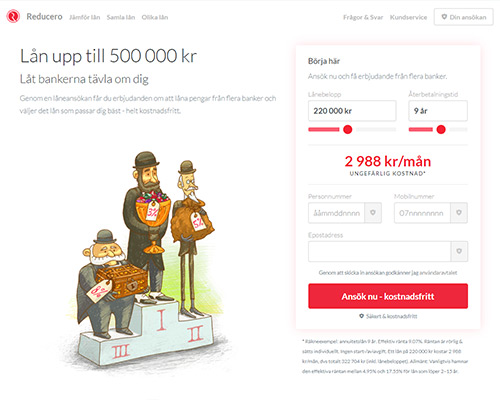This screenshot has width=500, height=400.
Task: Select the Mobilnummer input field
Action: 422,213
